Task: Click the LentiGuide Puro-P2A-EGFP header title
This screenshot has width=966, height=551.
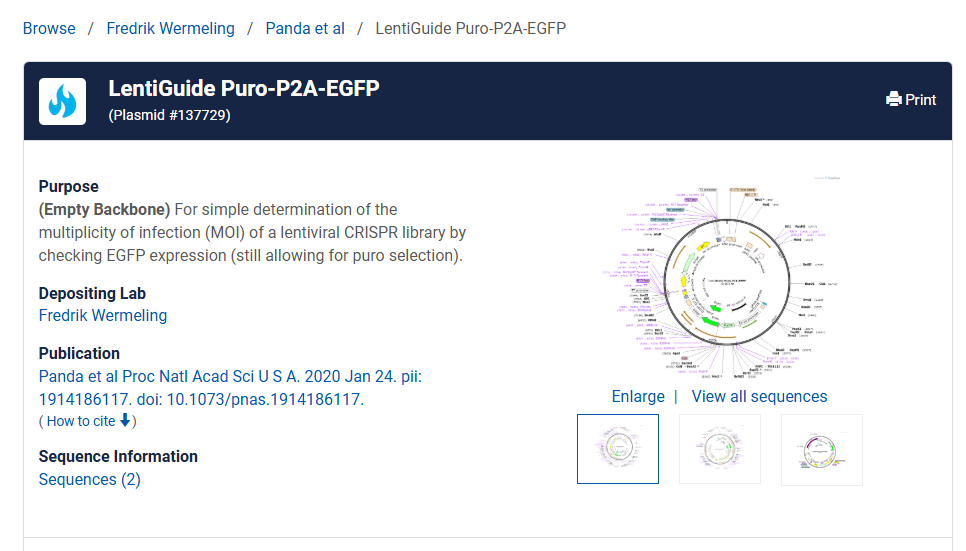Action: click(x=244, y=89)
